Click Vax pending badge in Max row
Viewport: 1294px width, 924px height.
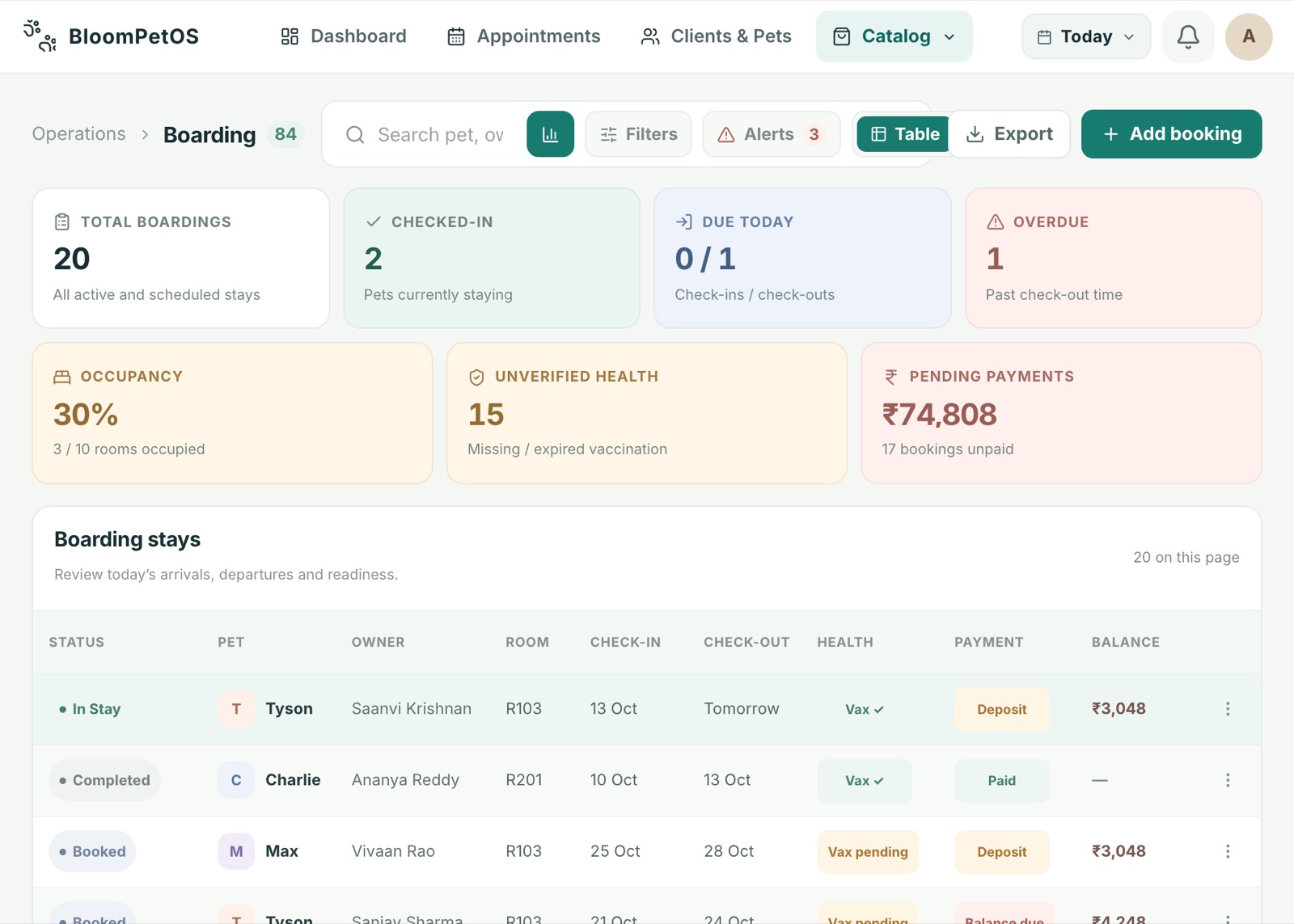tap(868, 851)
